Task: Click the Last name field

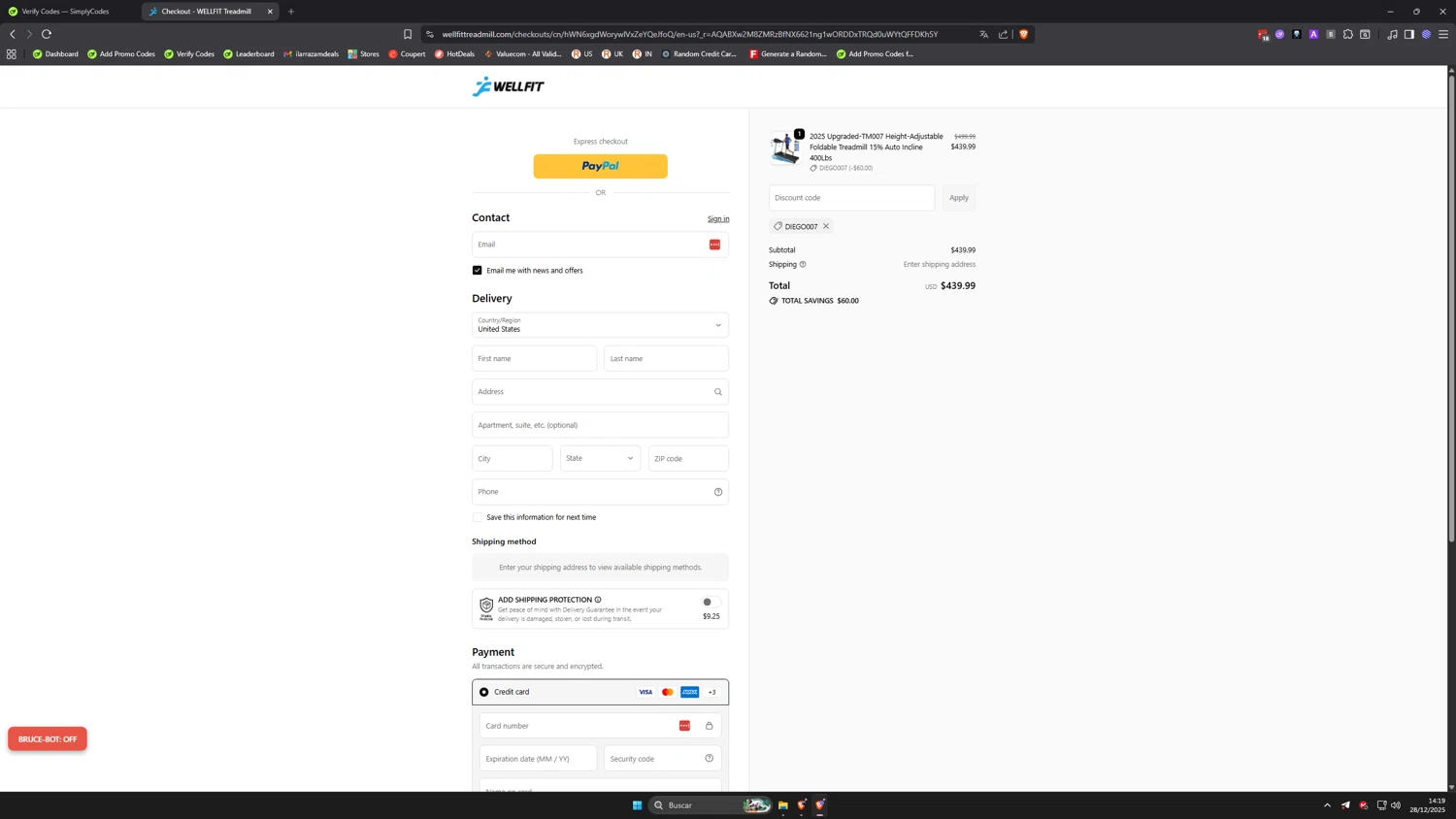Action: click(666, 359)
